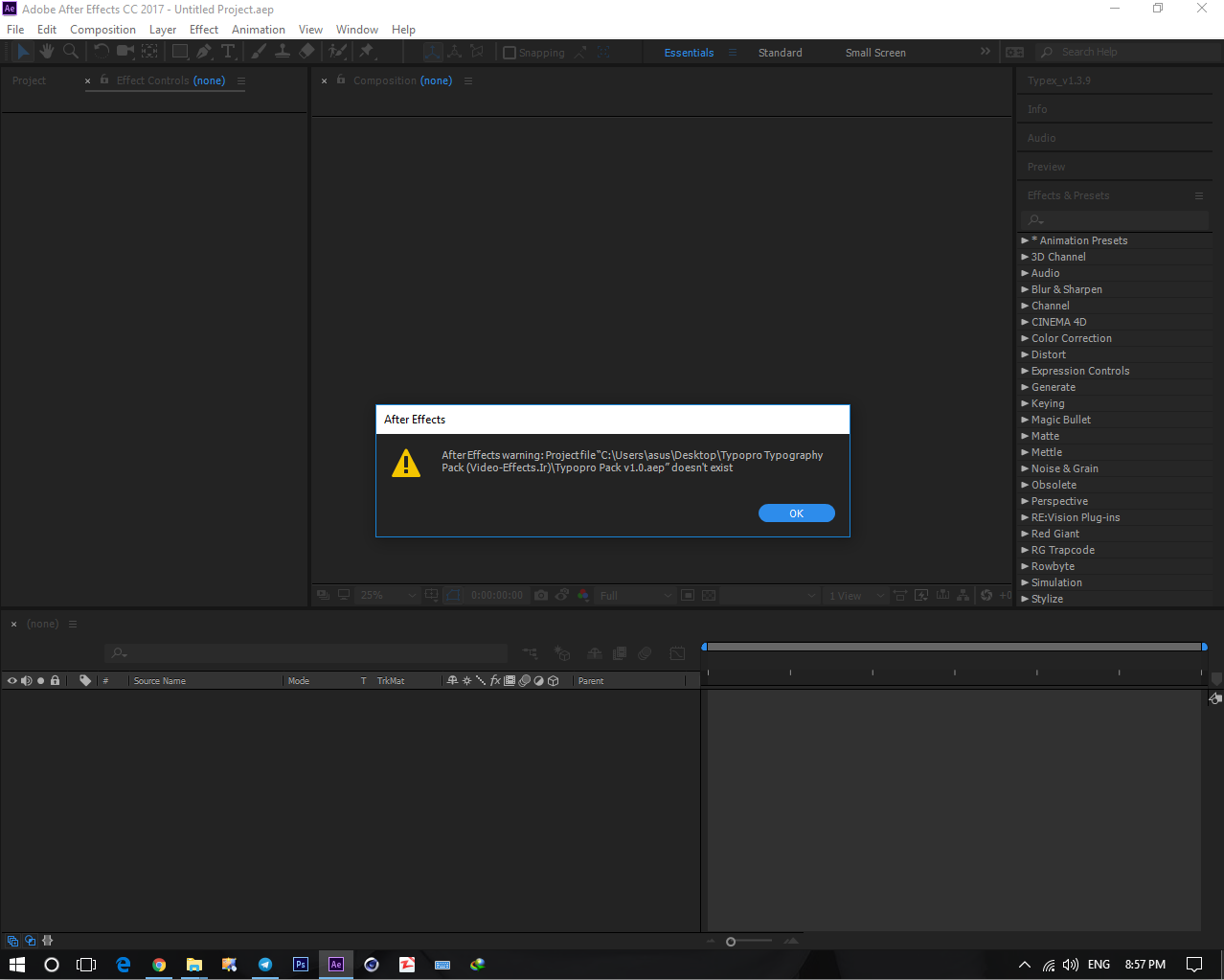
Task: Open the composition mini-flowchart in timeline
Action: (531, 653)
